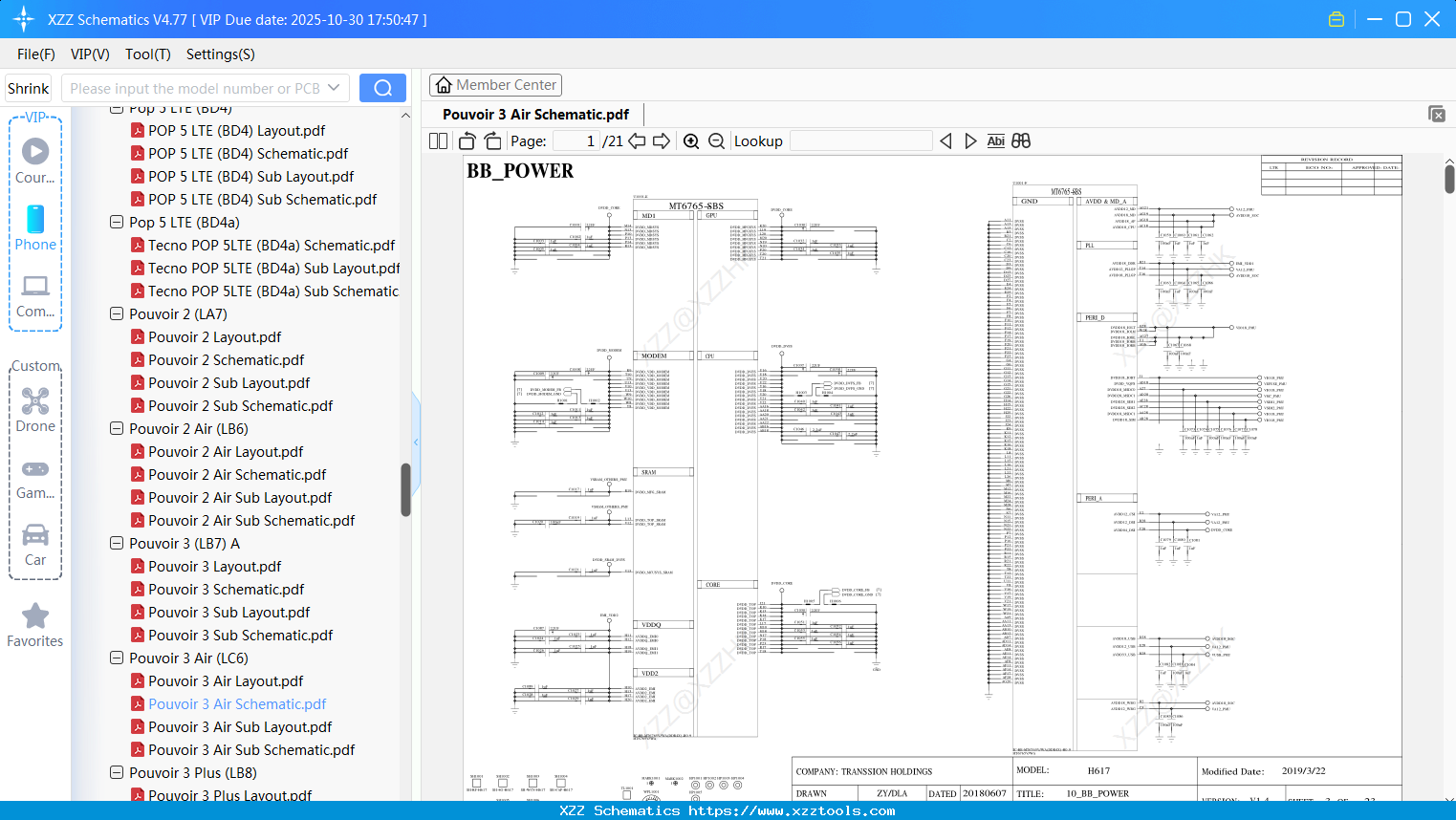Click inside the Lookup search field
Viewport: 1456px width, 820px height.
click(x=860, y=140)
